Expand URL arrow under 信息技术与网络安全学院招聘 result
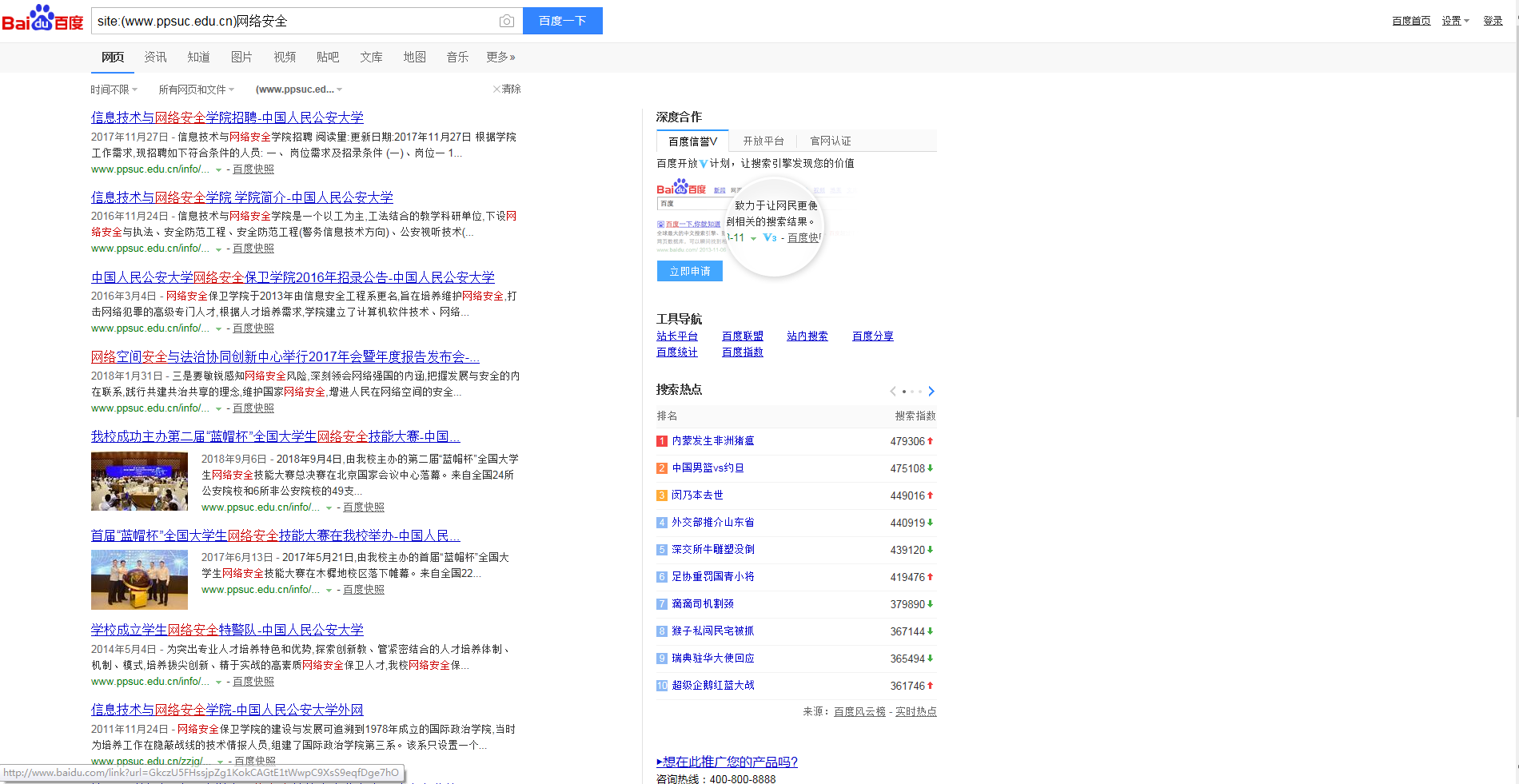 coord(218,170)
